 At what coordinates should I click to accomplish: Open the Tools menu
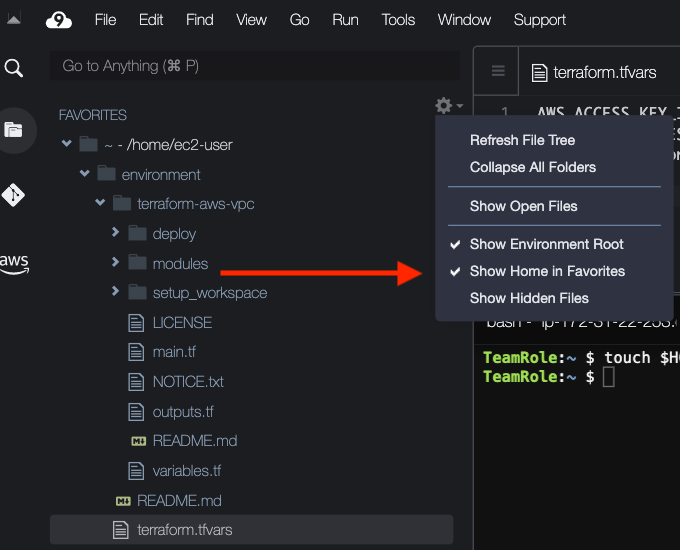tap(398, 20)
